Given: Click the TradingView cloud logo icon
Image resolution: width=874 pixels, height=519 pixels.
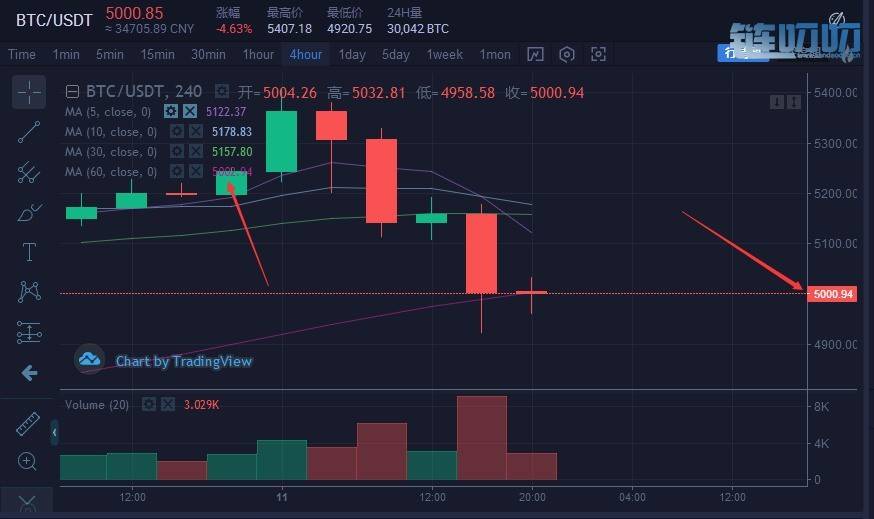Looking at the screenshot, I should click(x=89, y=360).
